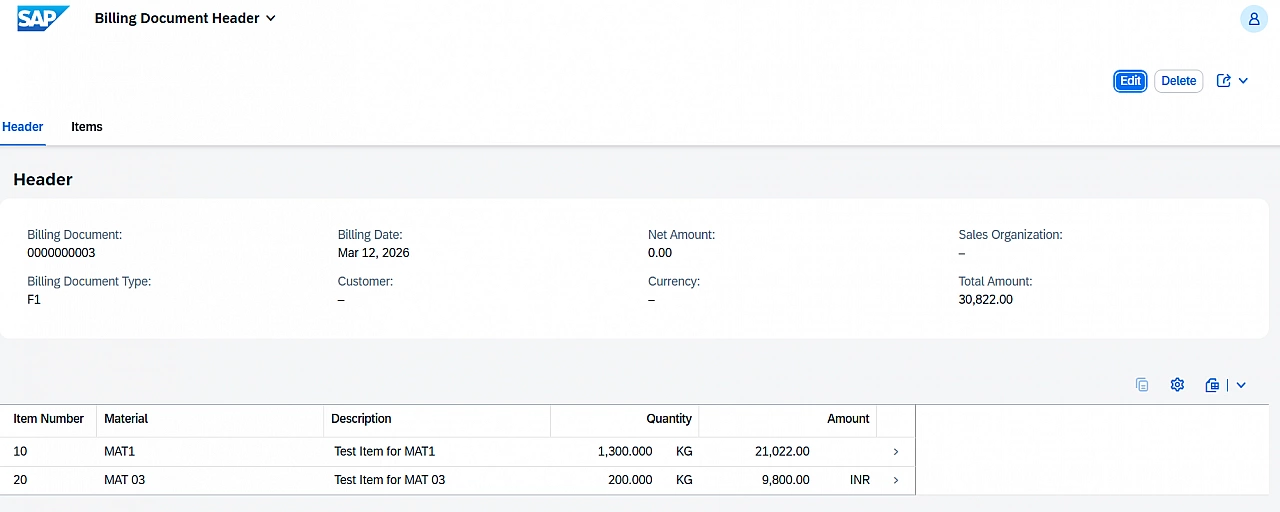Export table to spreadsheet icon
Viewport: 1280px width, 512px height.
point(1212,385)
